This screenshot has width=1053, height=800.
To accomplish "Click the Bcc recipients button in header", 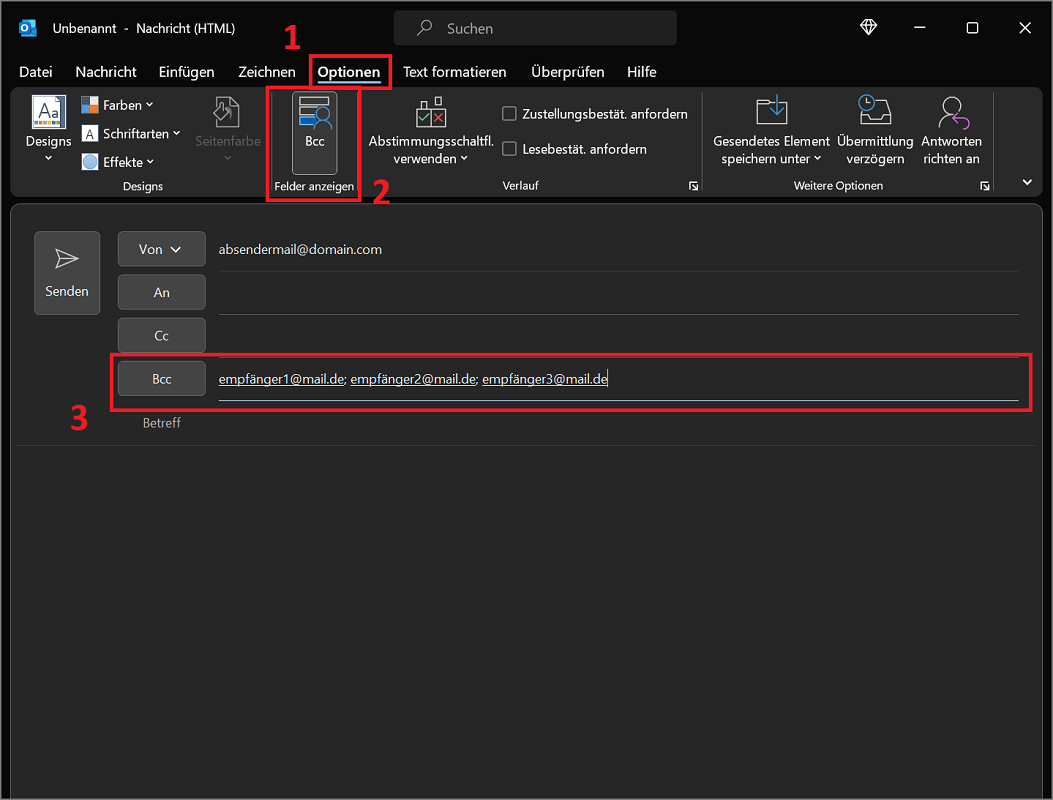I will (x=162, y=379).
